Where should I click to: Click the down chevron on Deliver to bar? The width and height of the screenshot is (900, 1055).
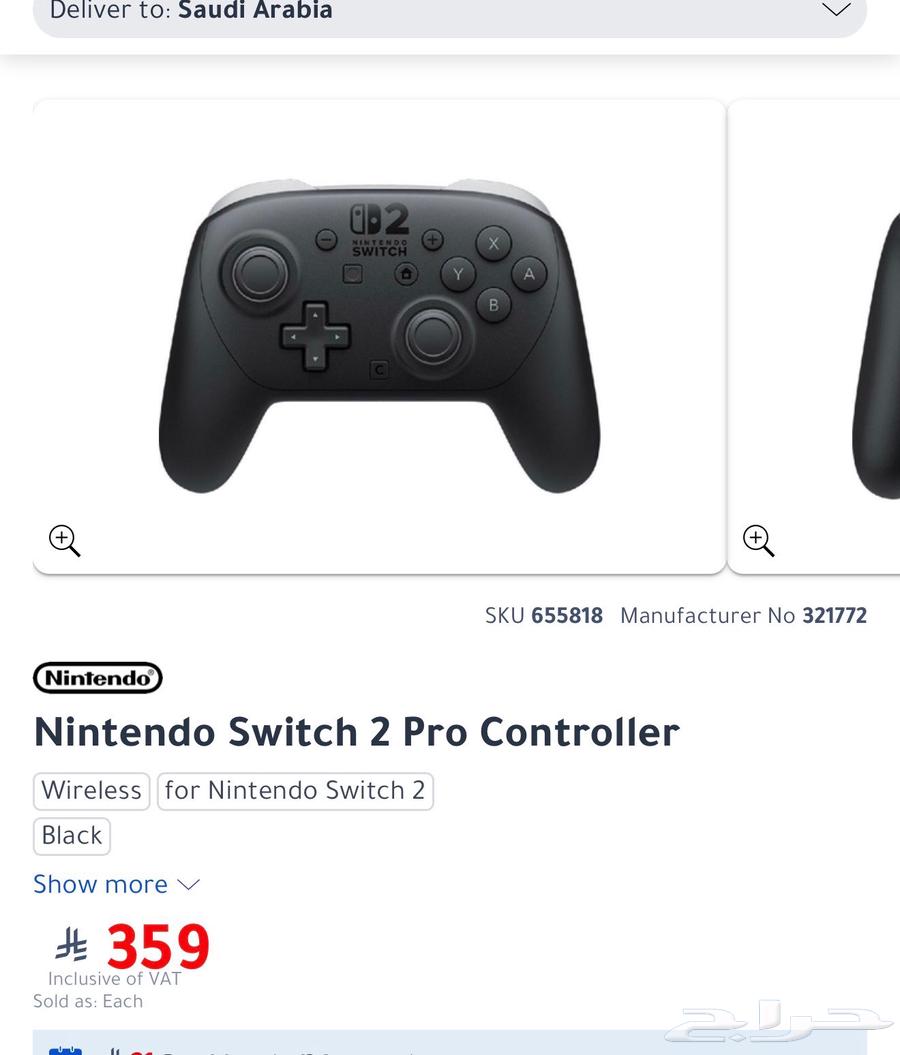[x=836, y=10]
